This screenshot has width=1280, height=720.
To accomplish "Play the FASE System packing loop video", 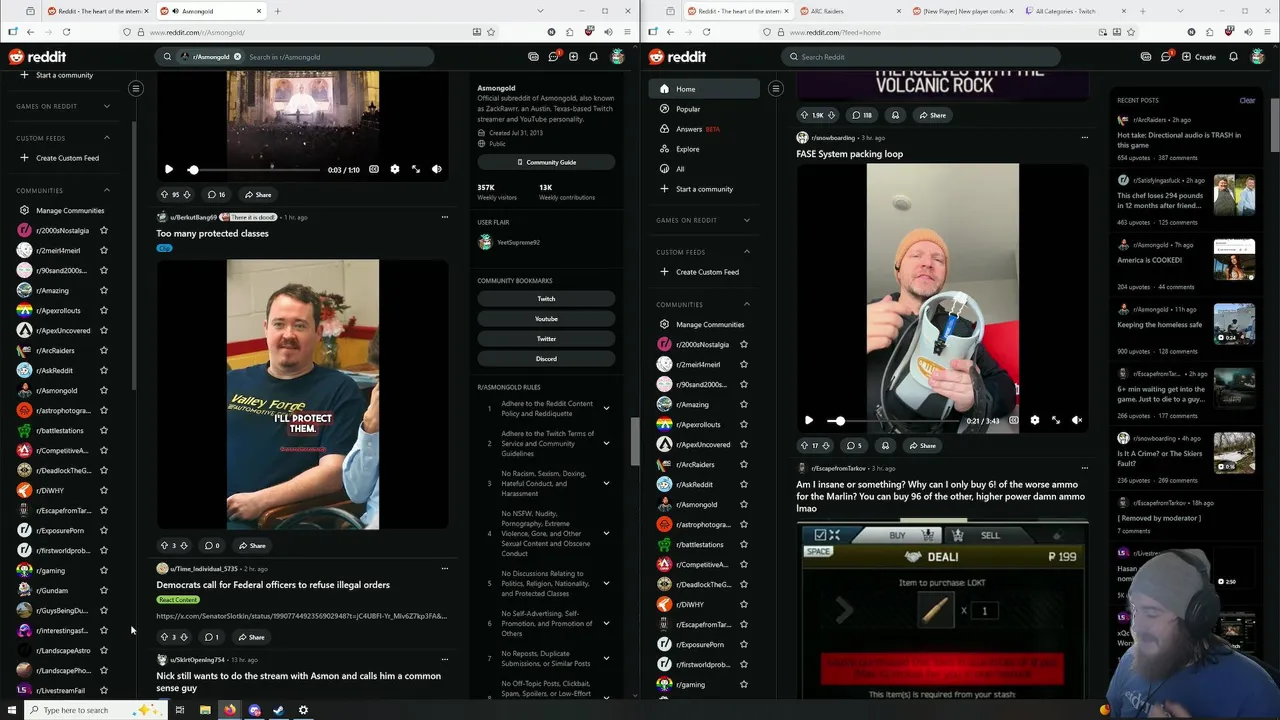I will [x=808, y=421].
